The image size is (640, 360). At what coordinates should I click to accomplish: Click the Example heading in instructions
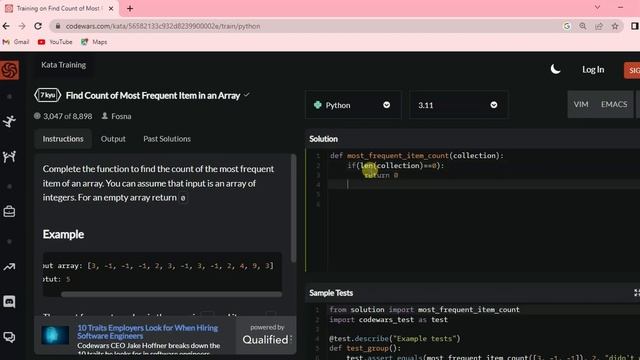[63, 234]
